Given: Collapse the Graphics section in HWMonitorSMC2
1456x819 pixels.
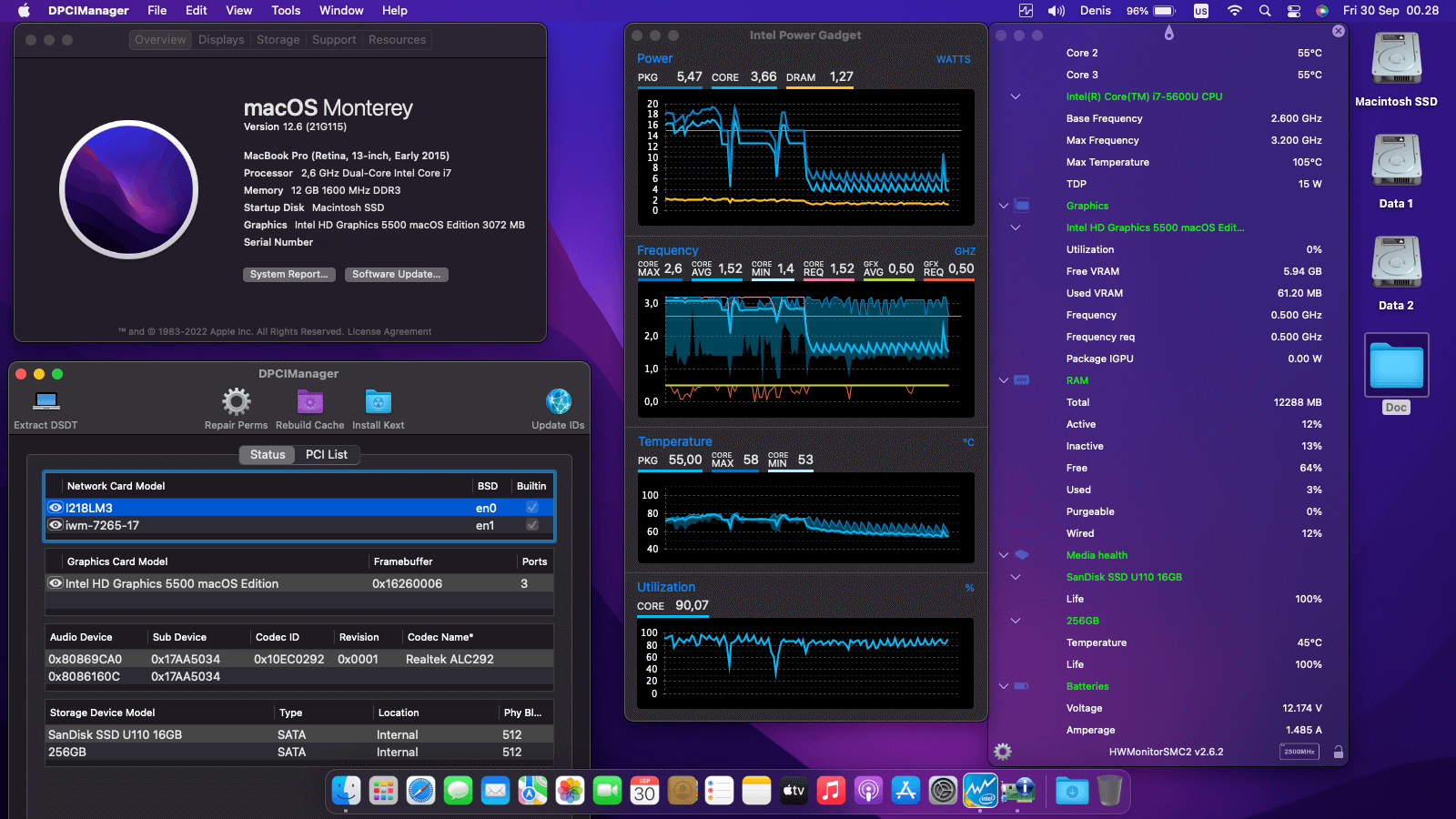Looking at the screenshot, I should point(1004,206).
